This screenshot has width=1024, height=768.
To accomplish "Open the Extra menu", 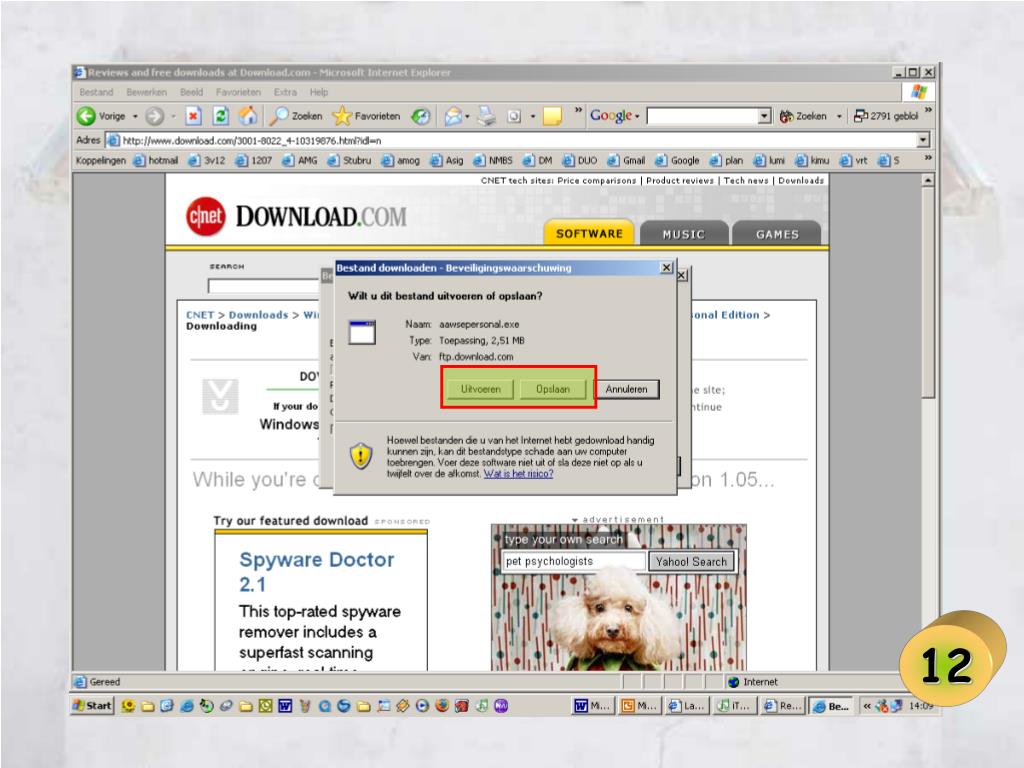I will tap(285, 92).
